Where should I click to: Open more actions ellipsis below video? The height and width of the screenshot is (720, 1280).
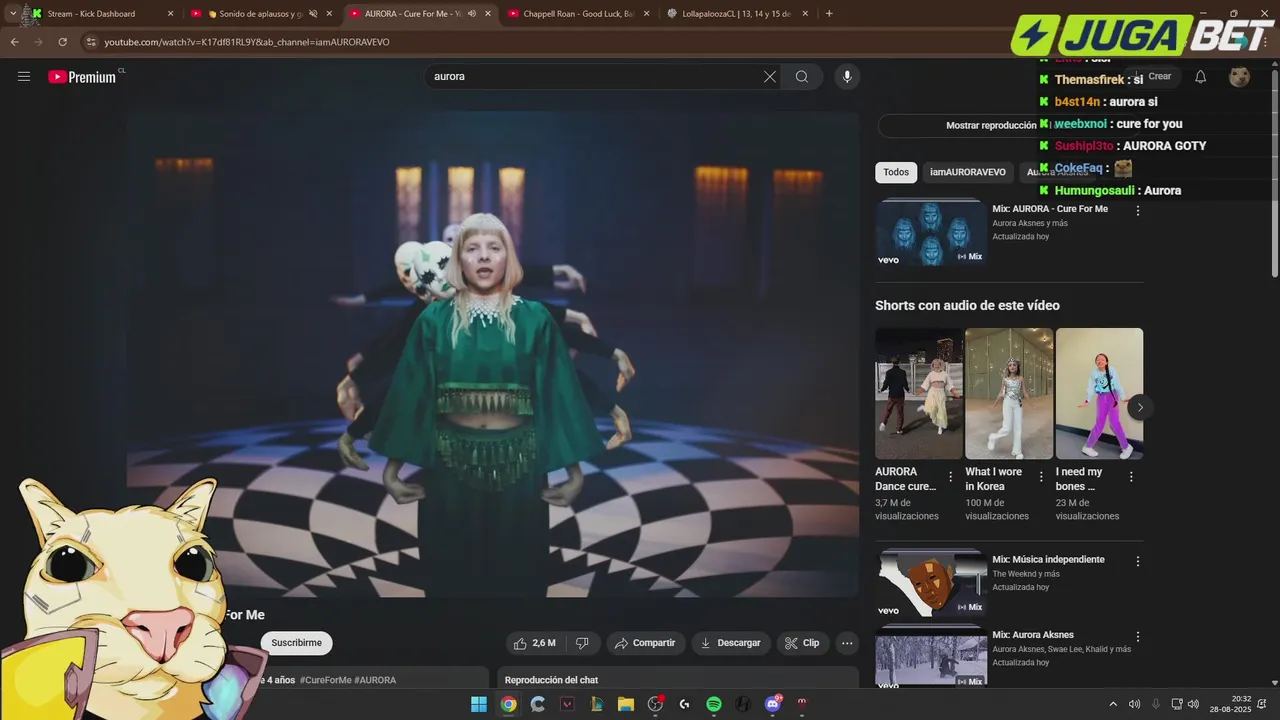[847, 643]
